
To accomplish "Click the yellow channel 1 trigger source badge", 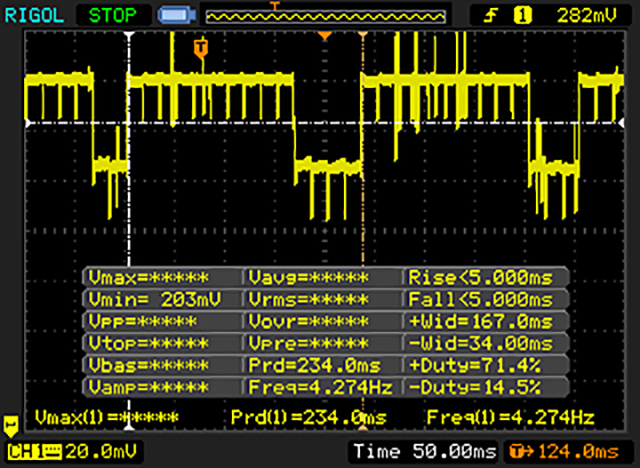I will point(522,16).
